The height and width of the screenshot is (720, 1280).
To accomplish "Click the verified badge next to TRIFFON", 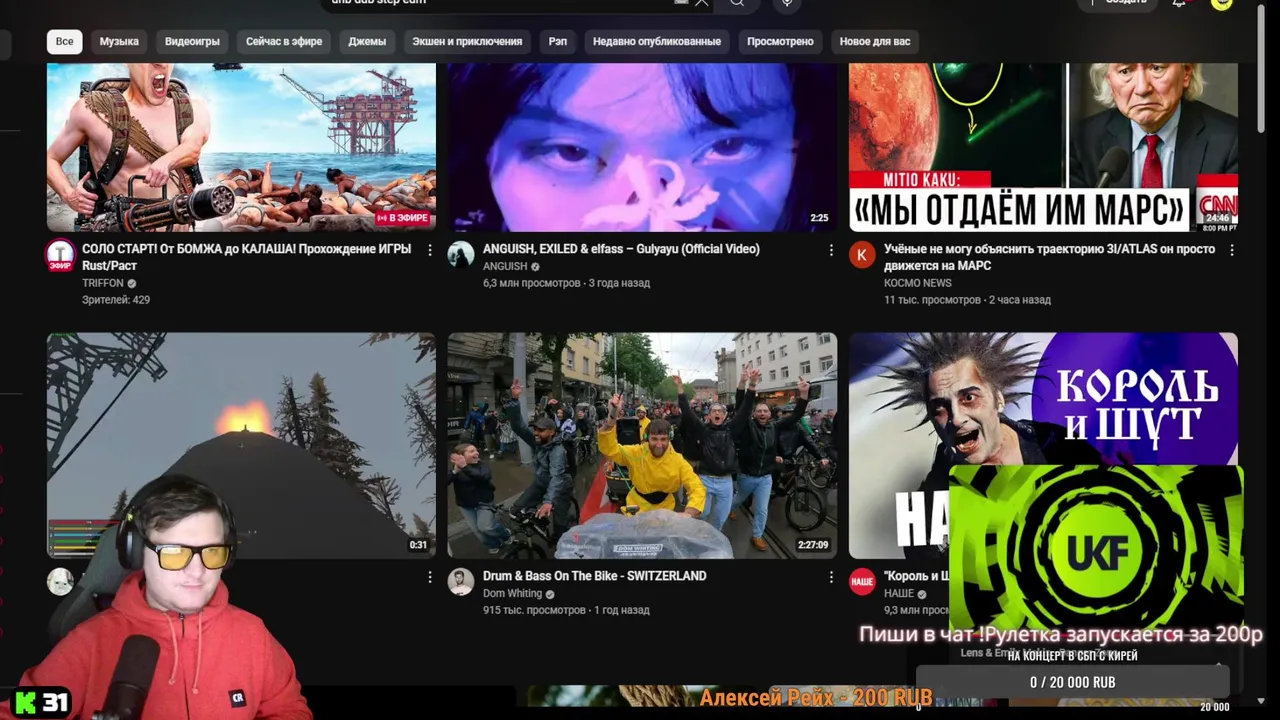I will (x=132, y=284).
